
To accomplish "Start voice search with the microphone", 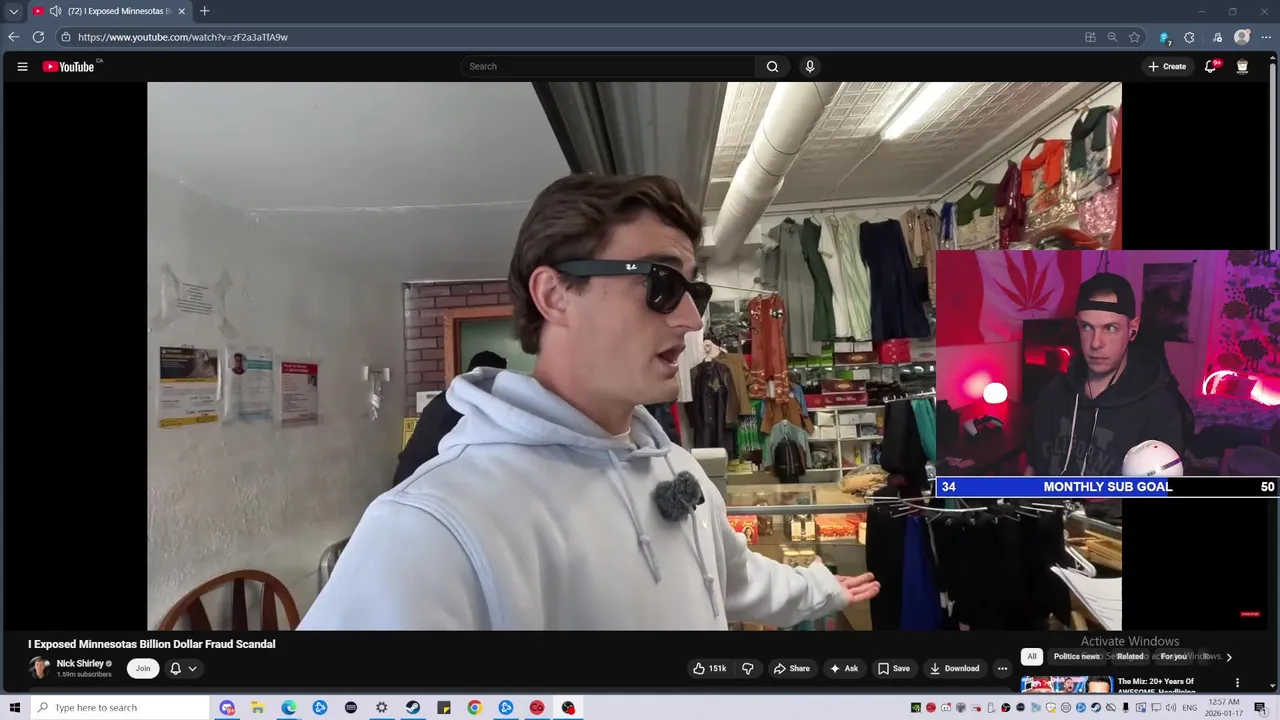I will point(810,66).
